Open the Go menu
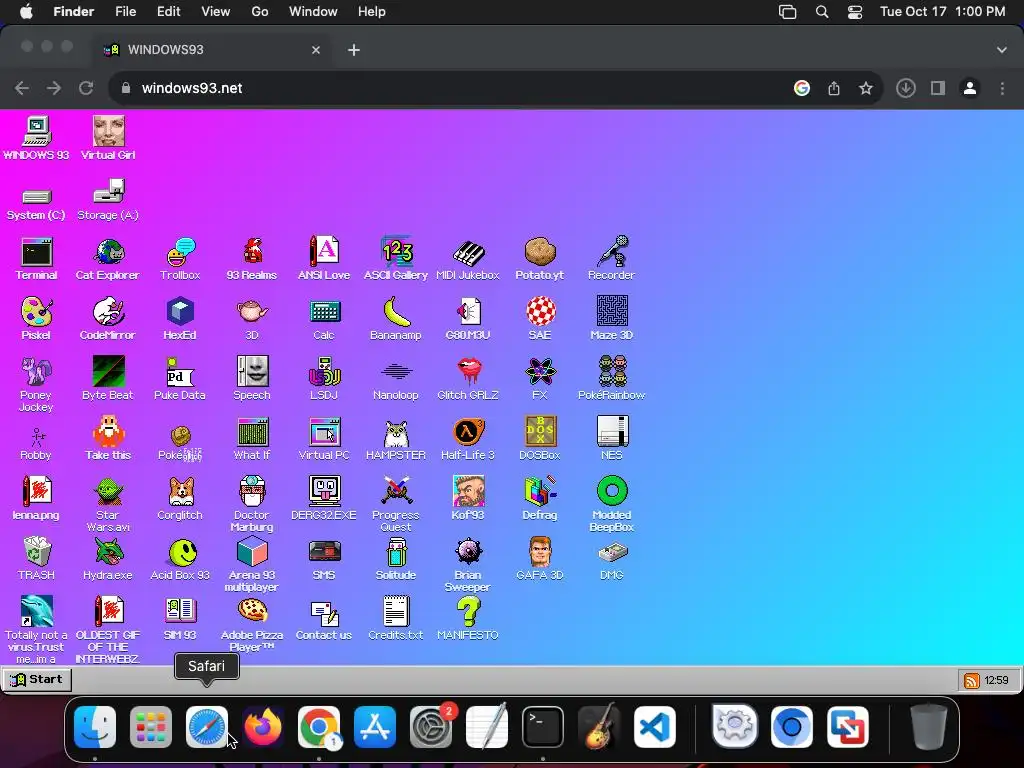 click(x=260, y=12)
